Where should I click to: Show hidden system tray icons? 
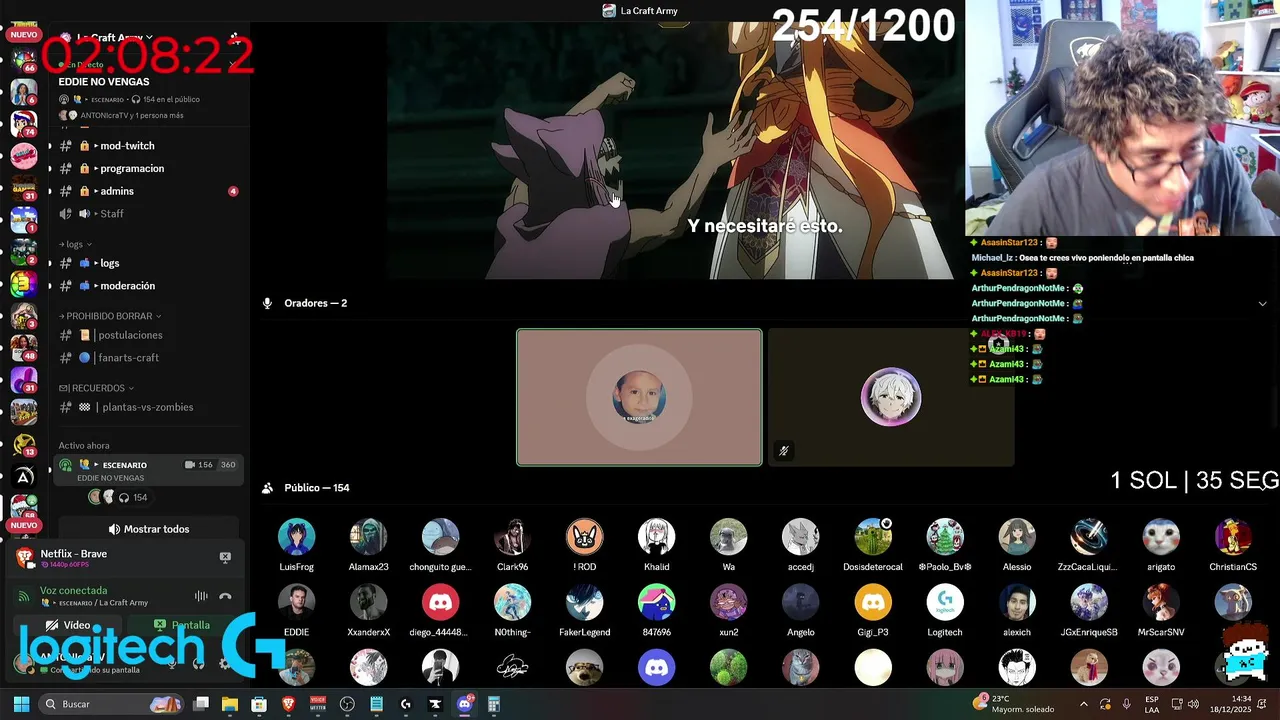(x=1085, y=704)
